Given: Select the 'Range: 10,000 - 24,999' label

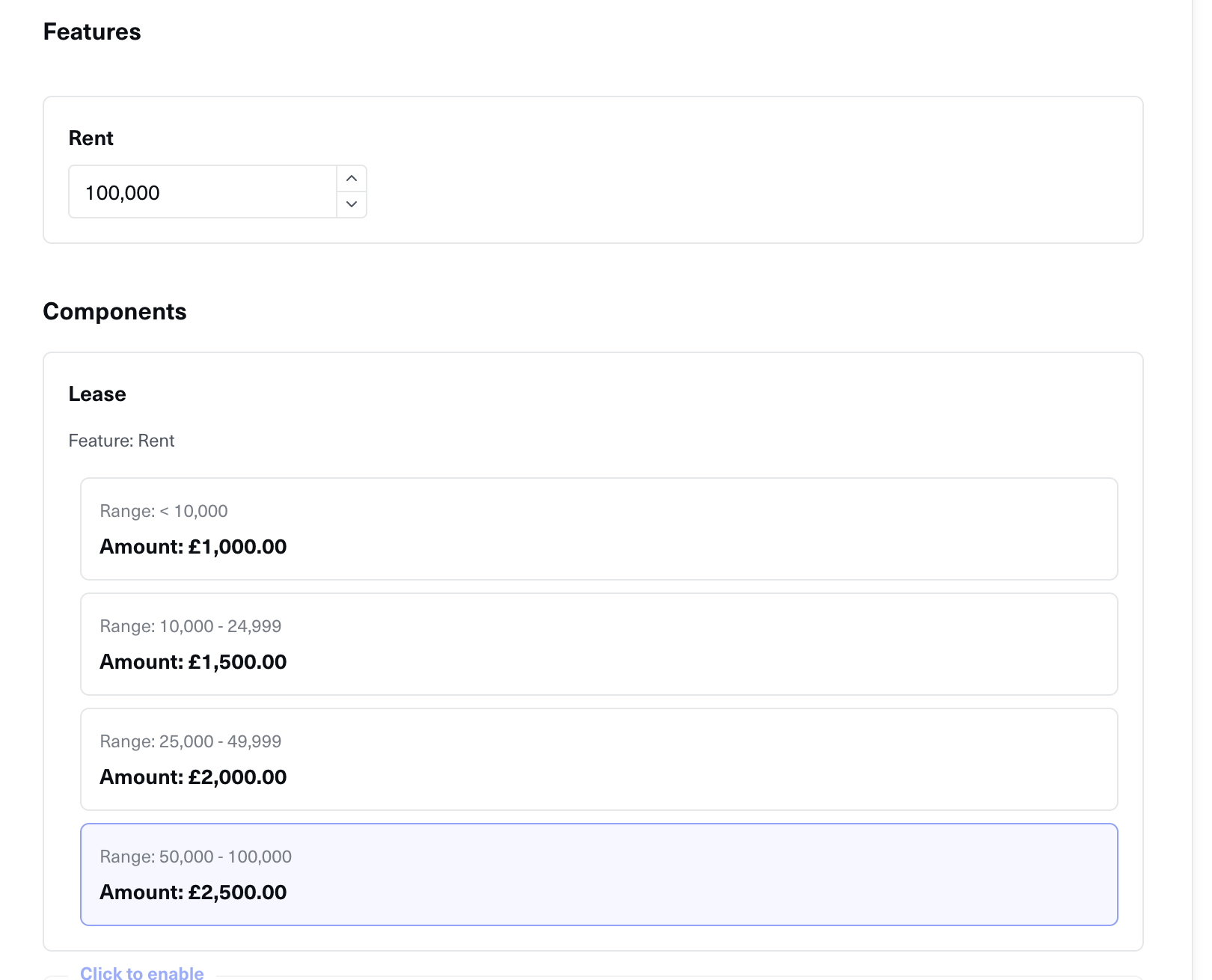Looking at the screenshot, I should point(190,626).
